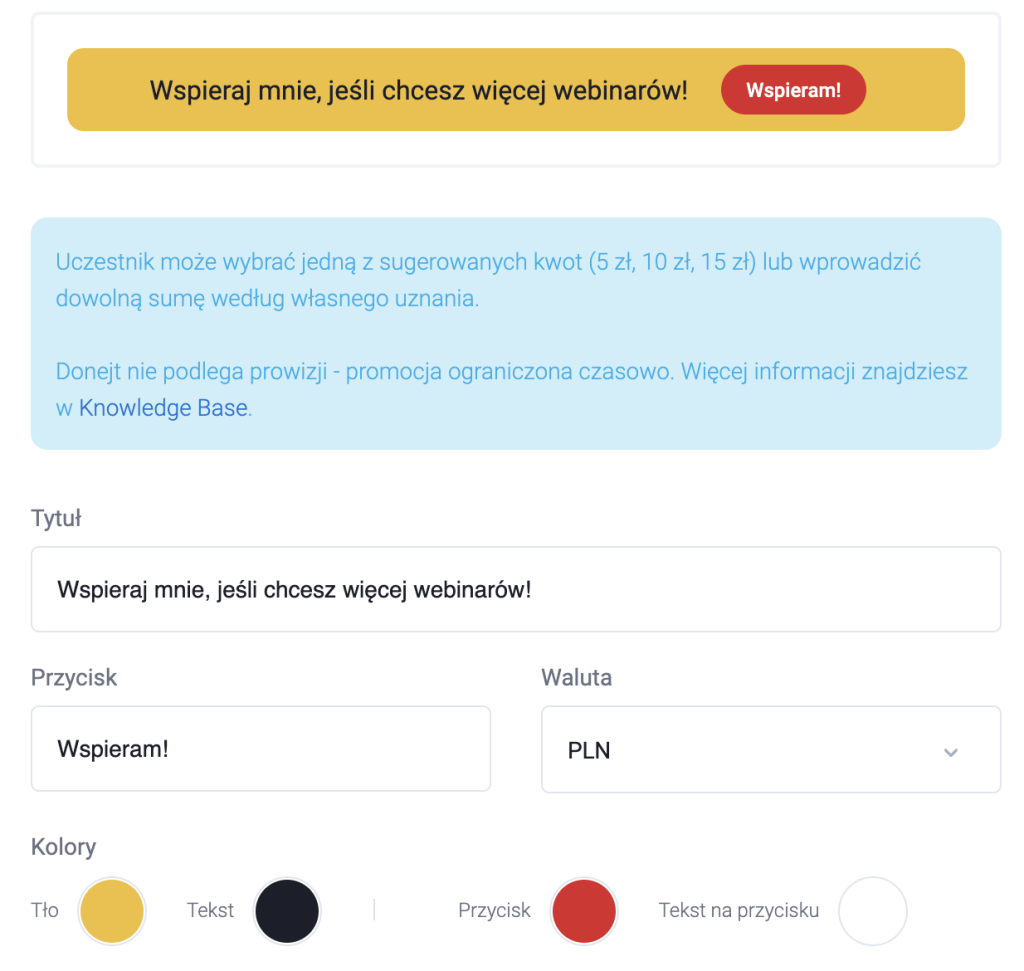Viewport: 1024px width, 971px height.
Task: Click the Tekst label beside the dark swatch
Action: tap(210, 910)
